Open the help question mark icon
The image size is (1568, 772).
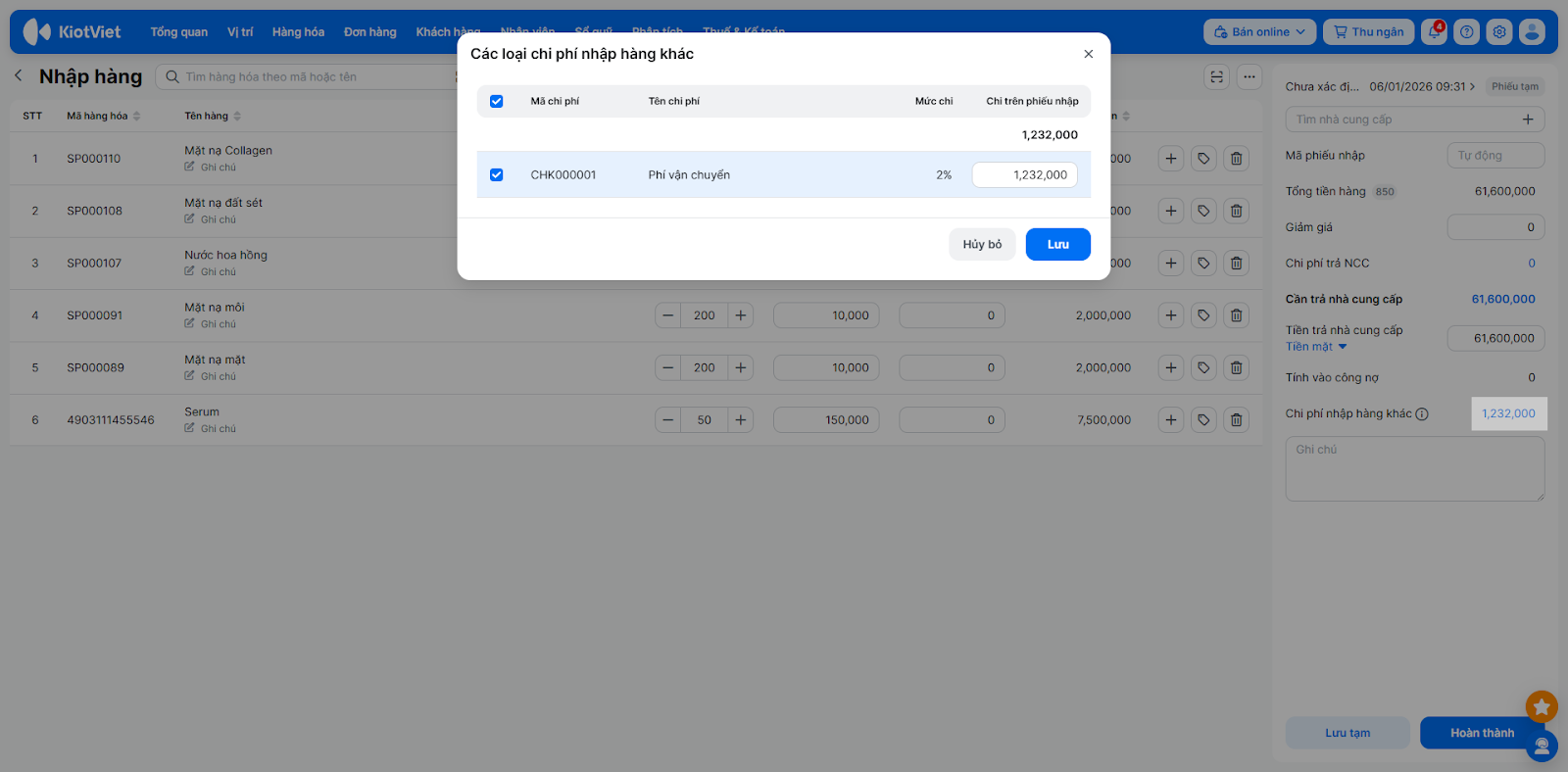coord(1466,32)
